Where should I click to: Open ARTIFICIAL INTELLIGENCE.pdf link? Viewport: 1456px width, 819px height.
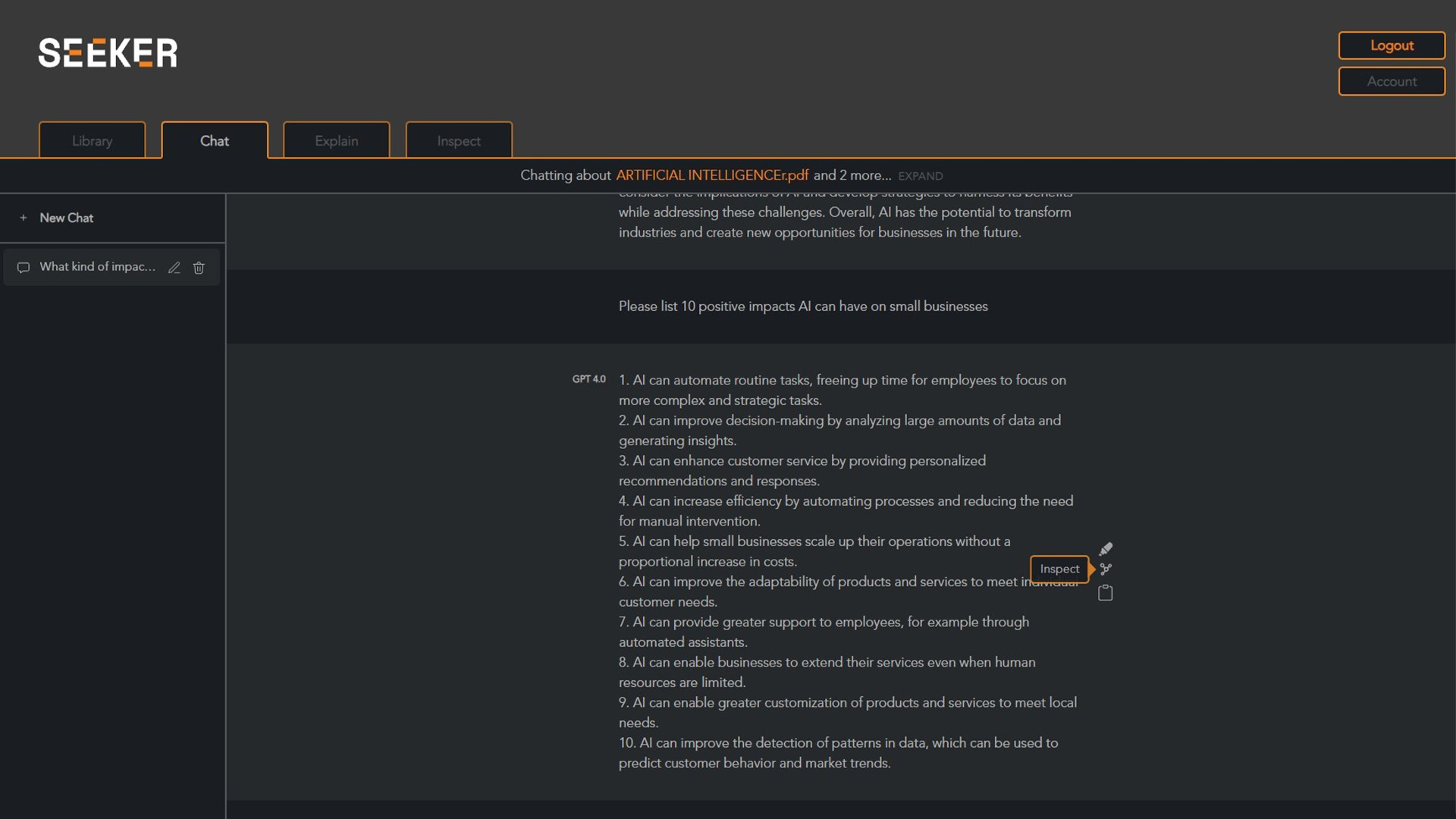(x=711, y=175)
